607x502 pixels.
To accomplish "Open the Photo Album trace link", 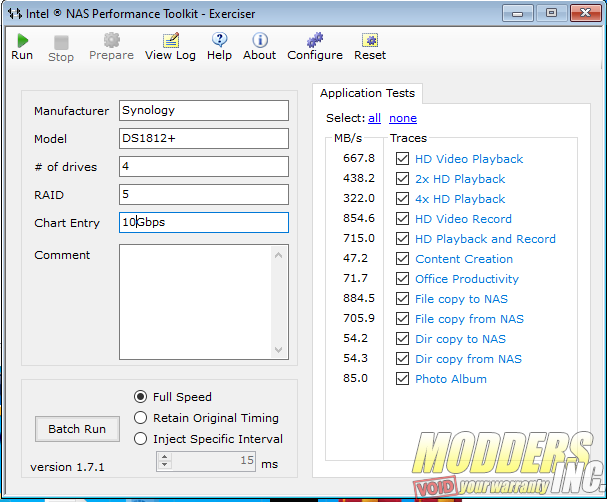I will tap(451, 379).
